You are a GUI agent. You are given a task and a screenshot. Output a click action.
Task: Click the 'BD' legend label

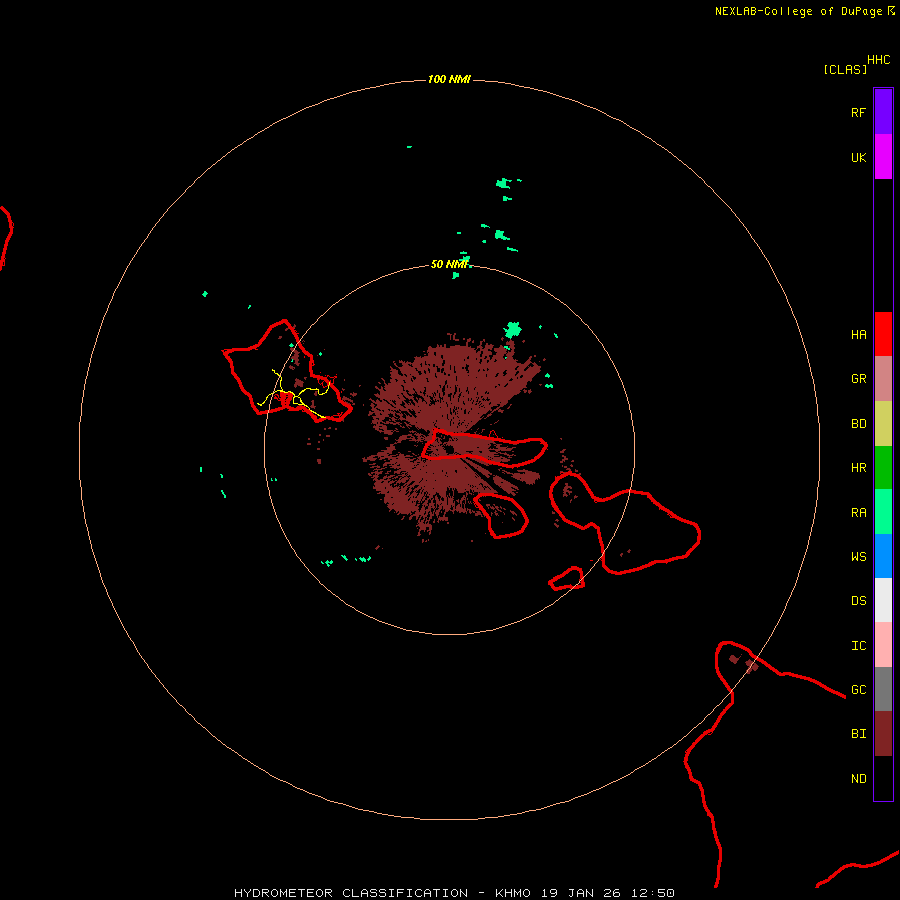coord(858,424)
